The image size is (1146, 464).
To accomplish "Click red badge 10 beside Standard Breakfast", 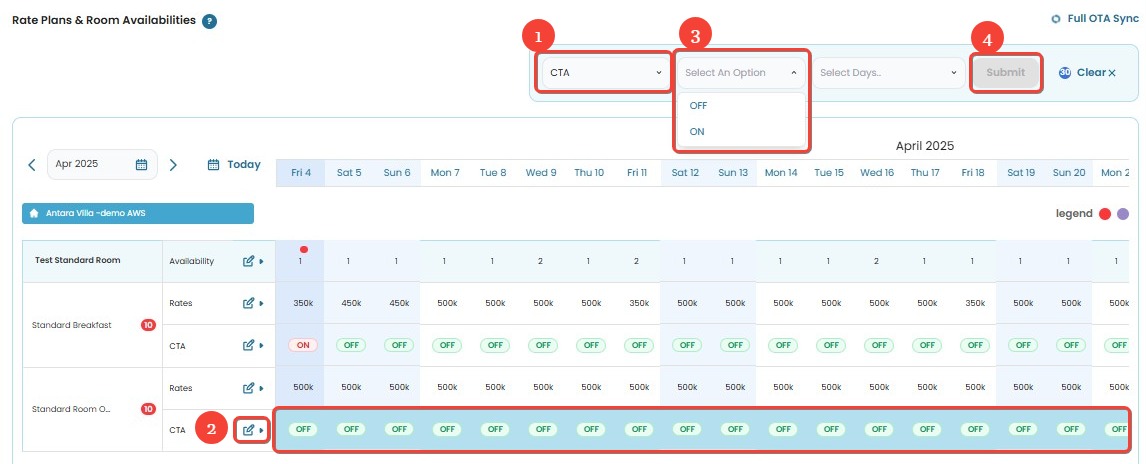I will 148,325.
